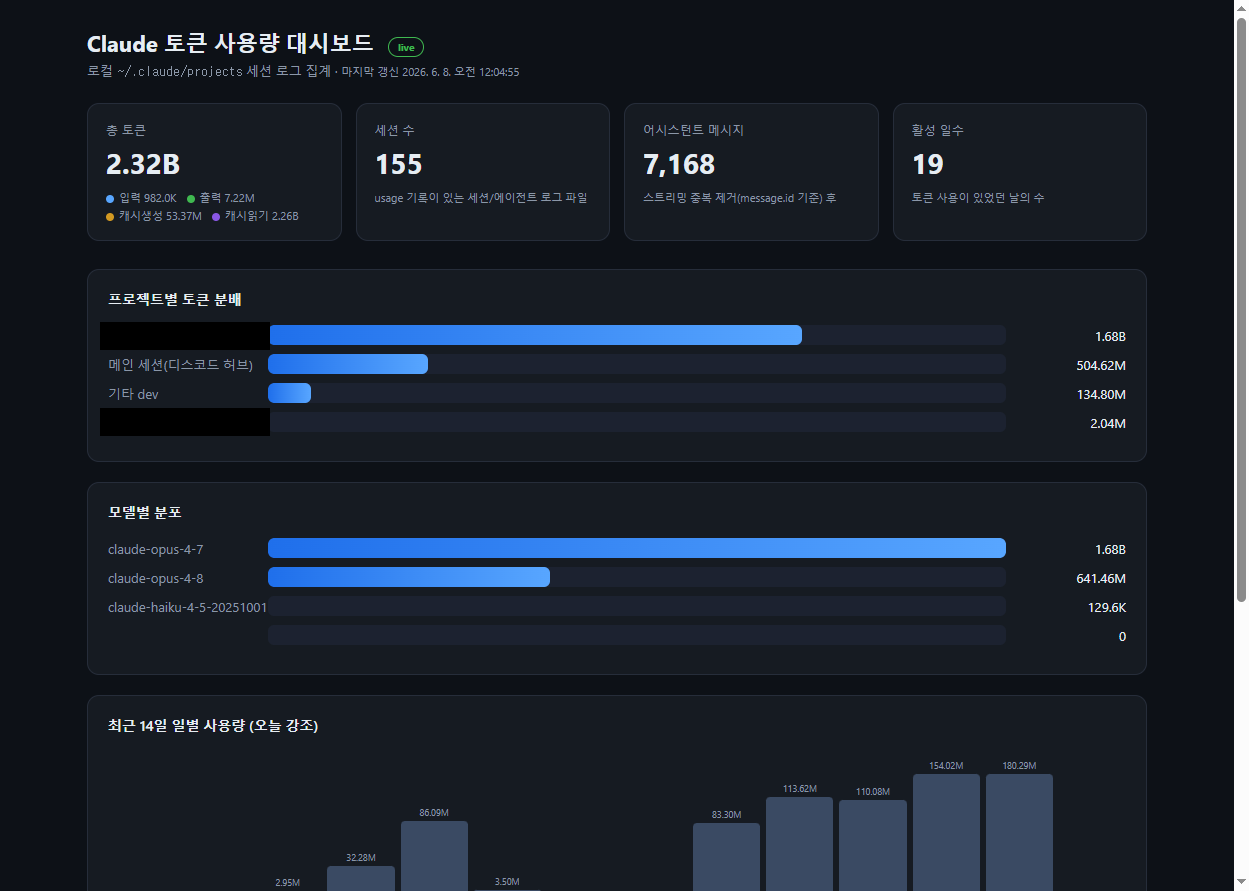Click the 총 토큰 card label
Screen dimensions: 1249x891
click(126, 130)
